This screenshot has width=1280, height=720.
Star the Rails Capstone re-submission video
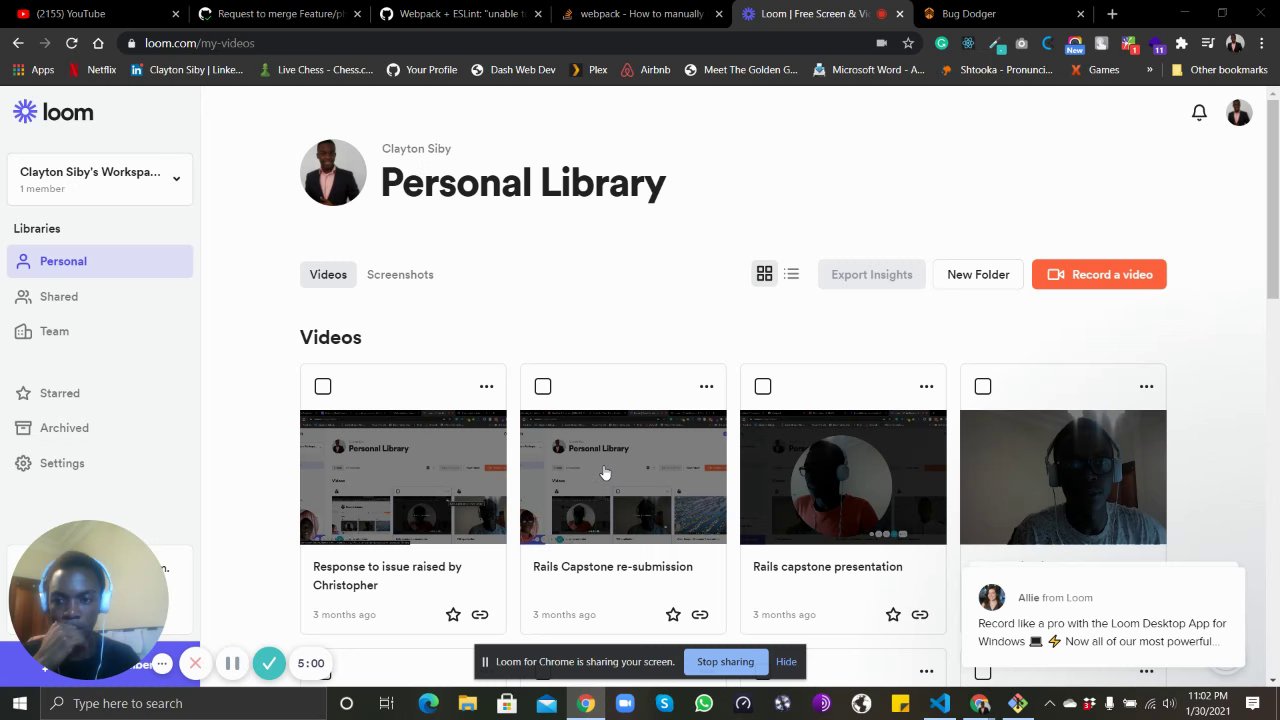[x=673, y=615]
